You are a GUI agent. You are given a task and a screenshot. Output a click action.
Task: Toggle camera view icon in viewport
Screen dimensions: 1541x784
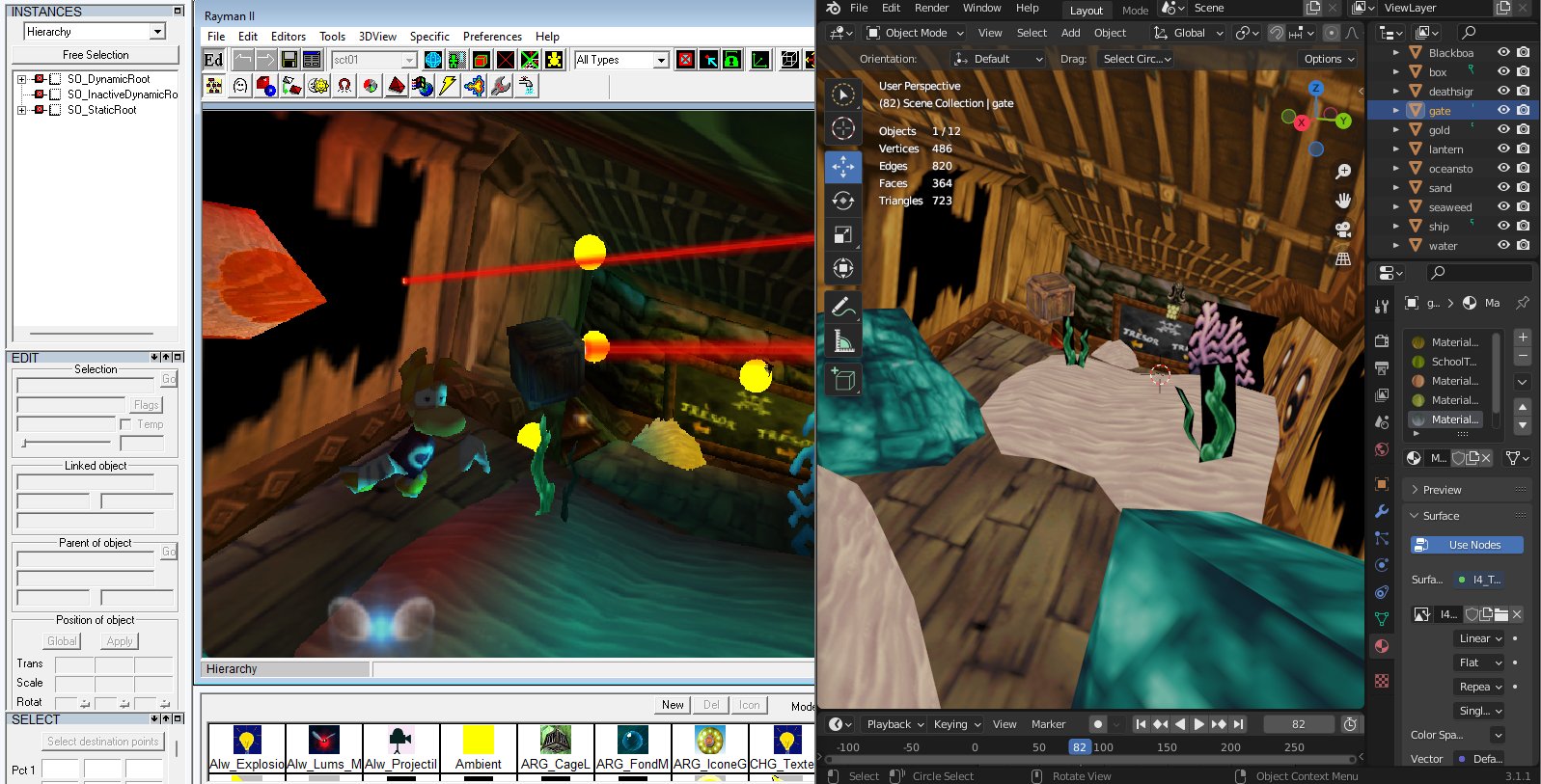click(x=1342, y=230)
